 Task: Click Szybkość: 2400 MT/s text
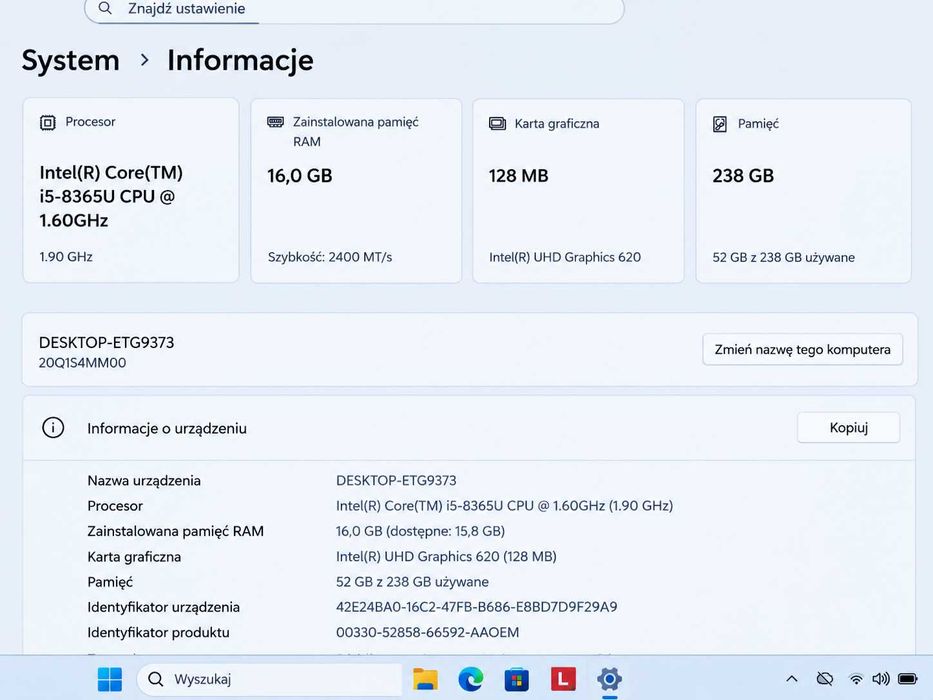[x=330, y=257]
